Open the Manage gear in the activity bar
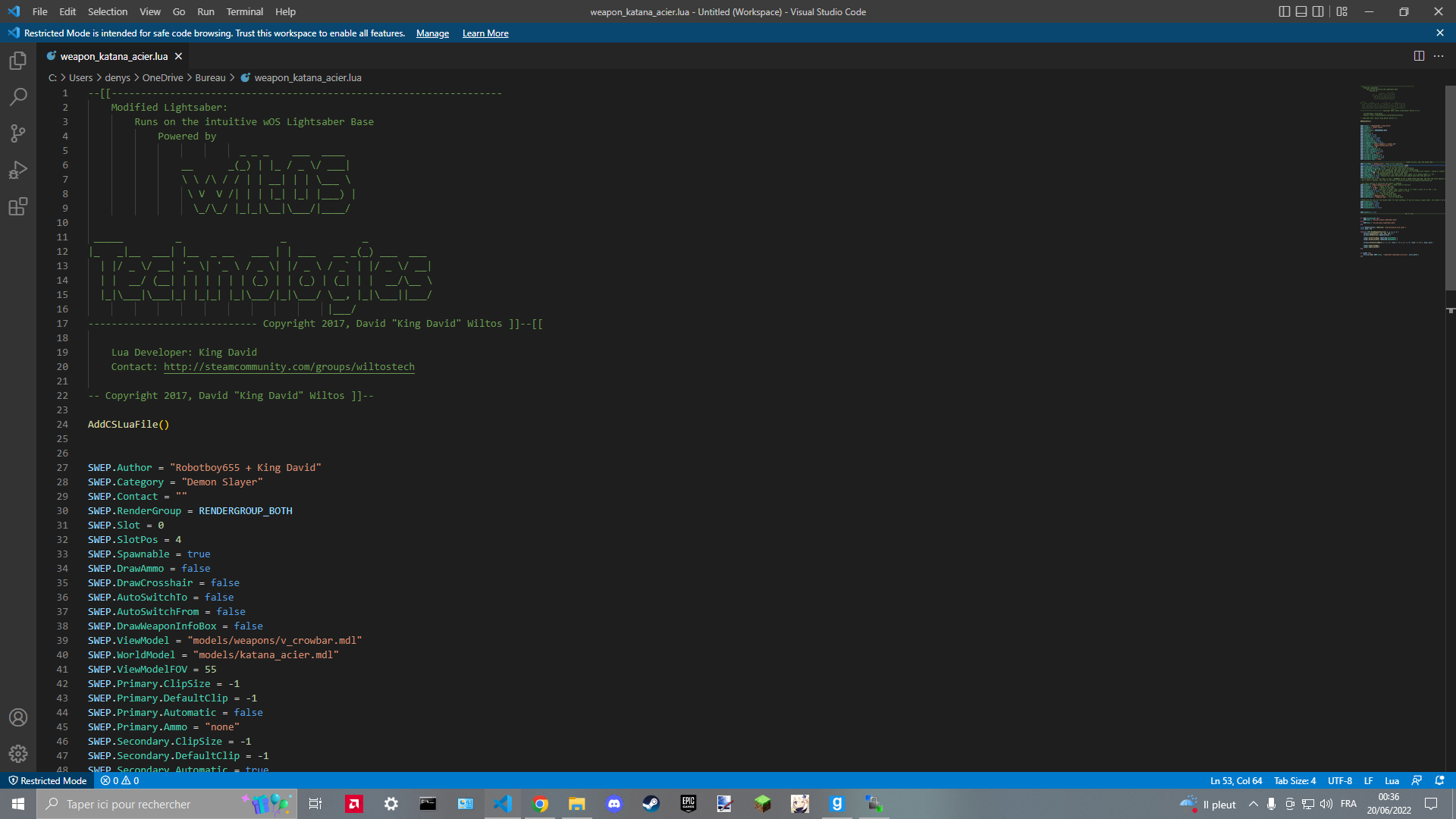 pos(18,754)
